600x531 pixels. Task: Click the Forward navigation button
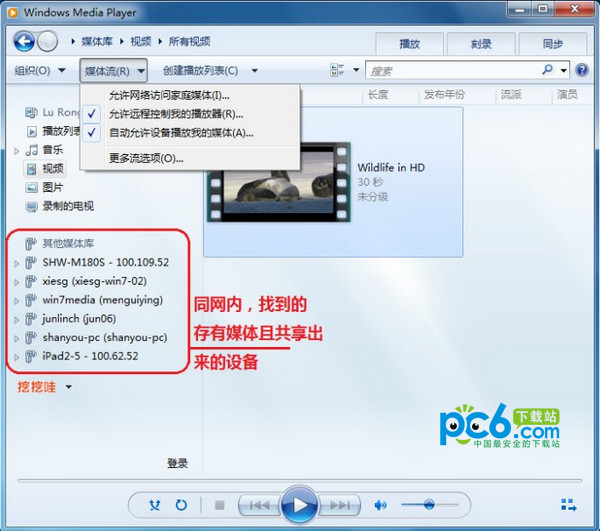point(48,41)
